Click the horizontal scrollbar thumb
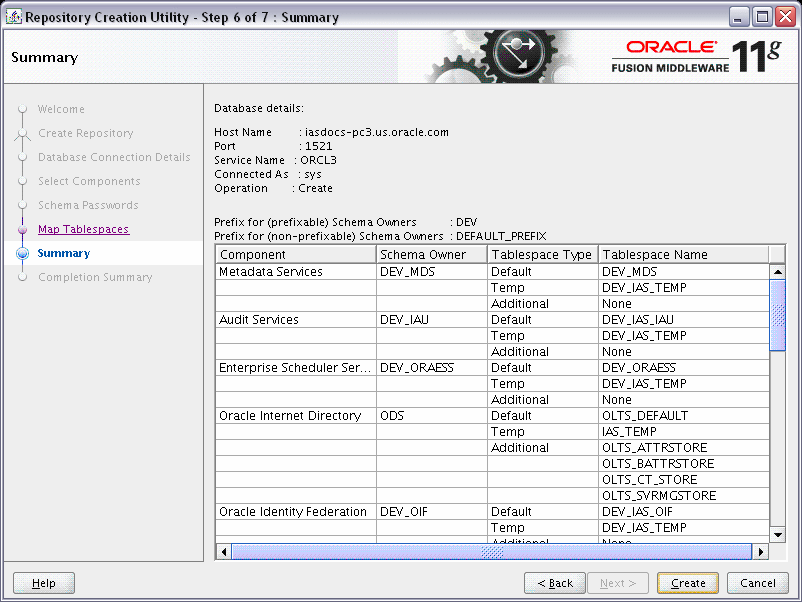 (x=492, y=552)
